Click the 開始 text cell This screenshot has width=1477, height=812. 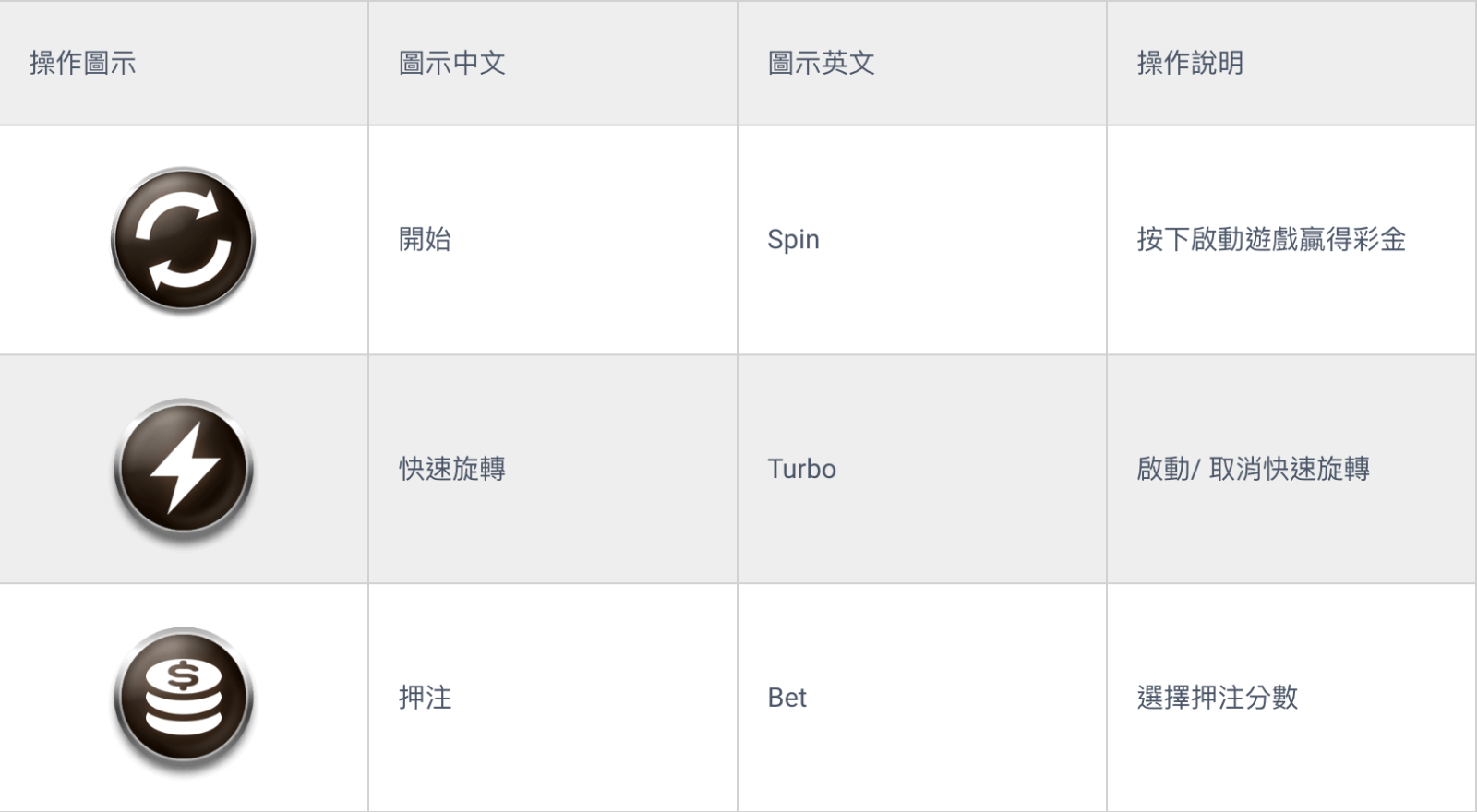point(426,239)
